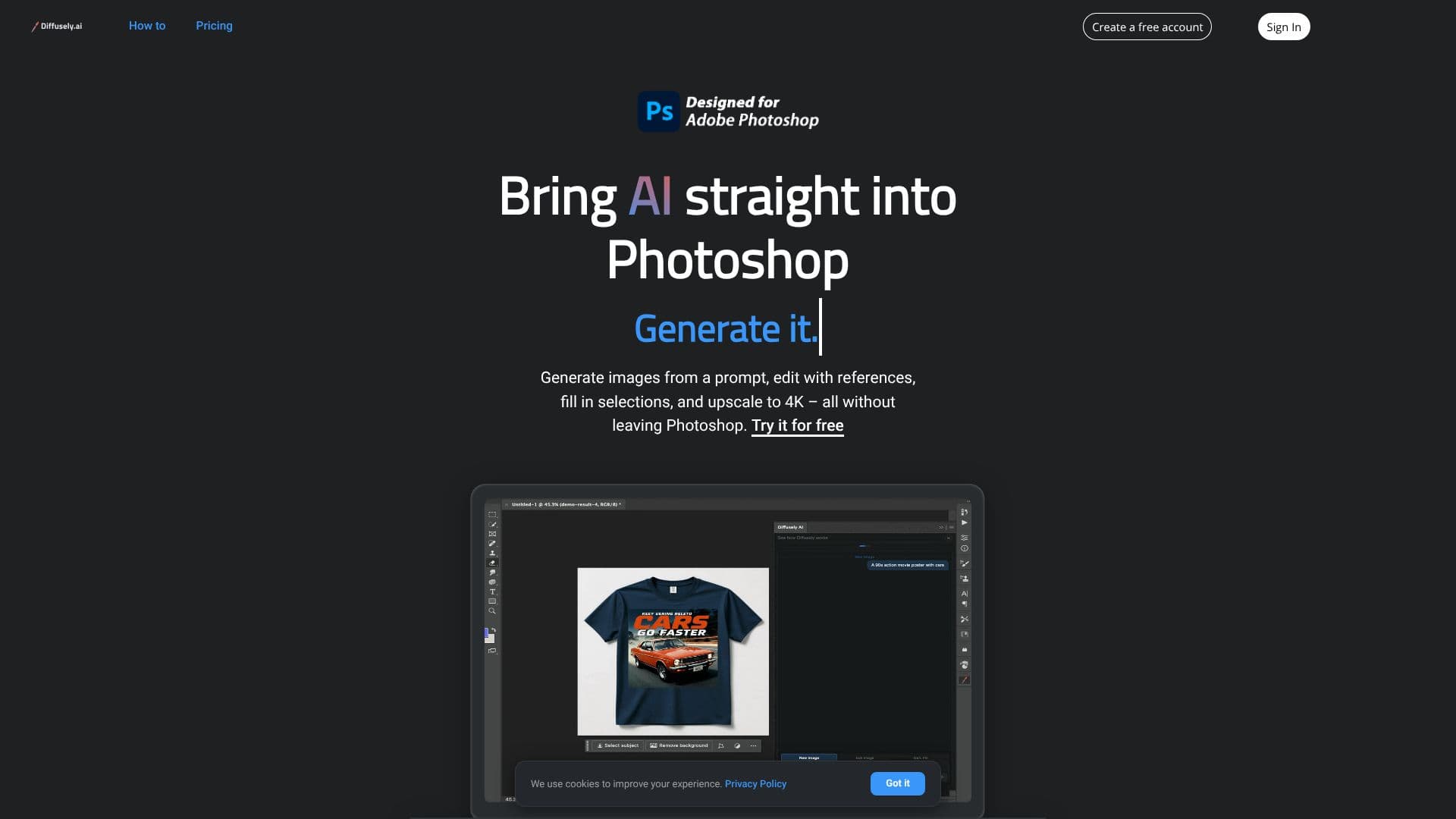Image resolution: width=1456 pixels, height=819 pixels.
Task: Click the Remove background button
Action: click(x=679, y=745)
